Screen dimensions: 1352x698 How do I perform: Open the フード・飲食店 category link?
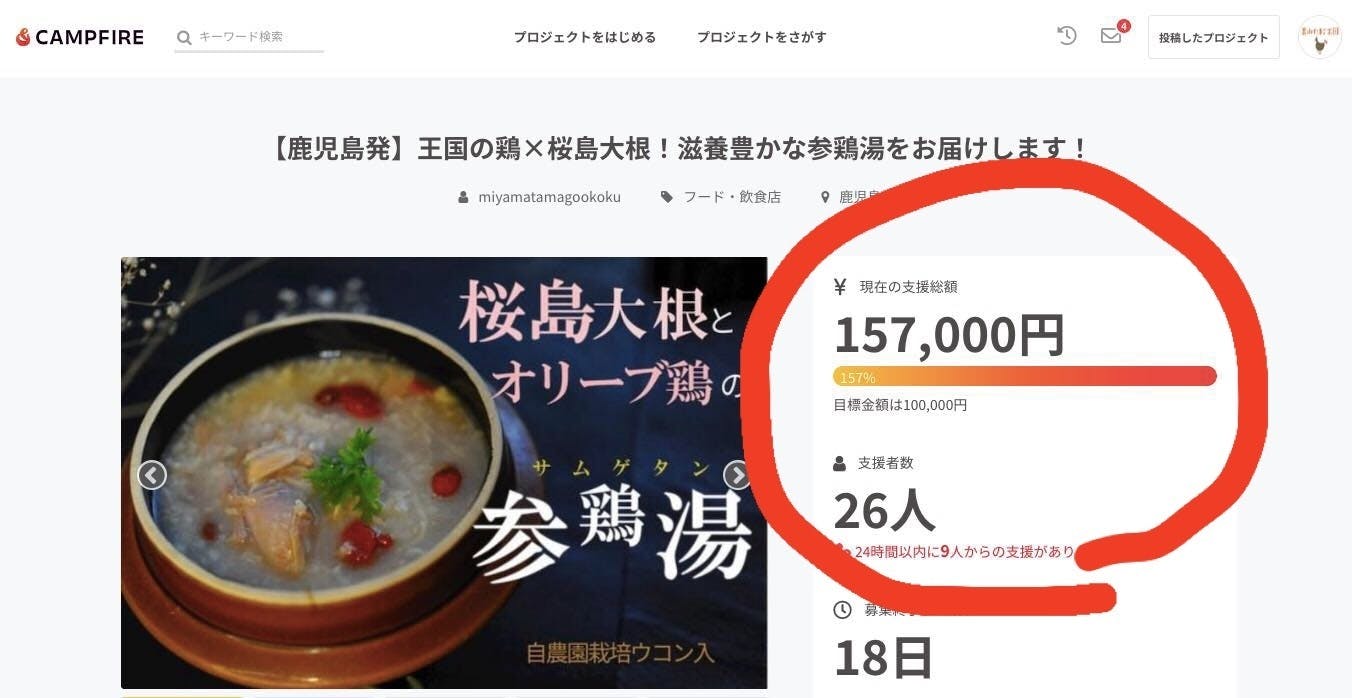click(732, 197)
